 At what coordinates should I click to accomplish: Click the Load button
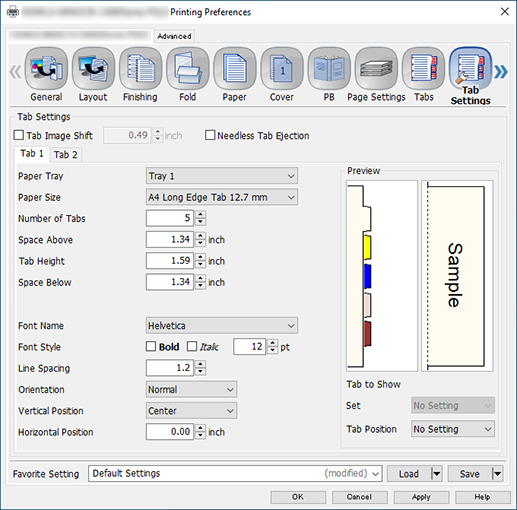pos(409,474)
